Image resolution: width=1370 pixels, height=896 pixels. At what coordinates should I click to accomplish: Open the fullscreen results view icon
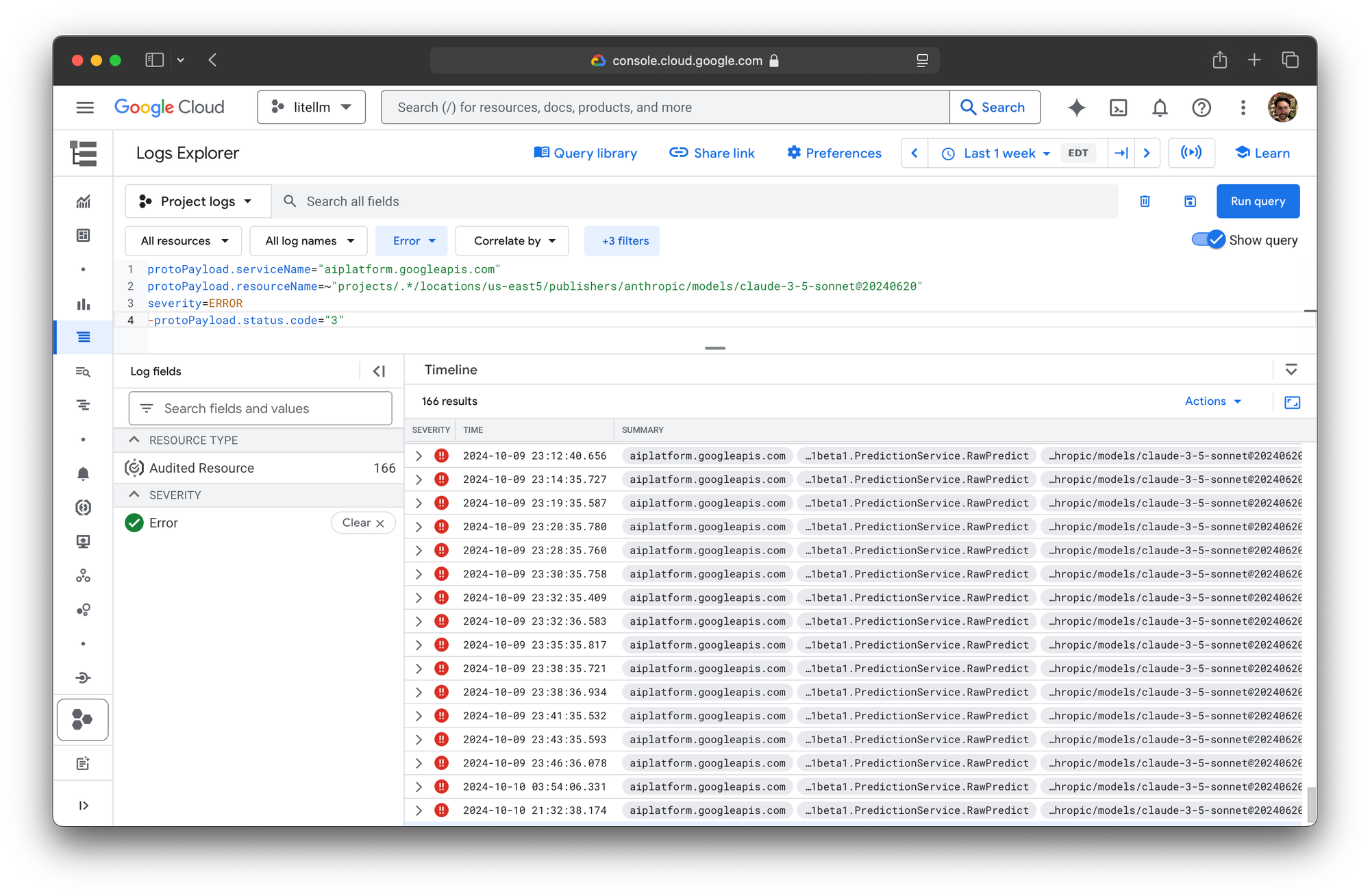point(1292,402)
